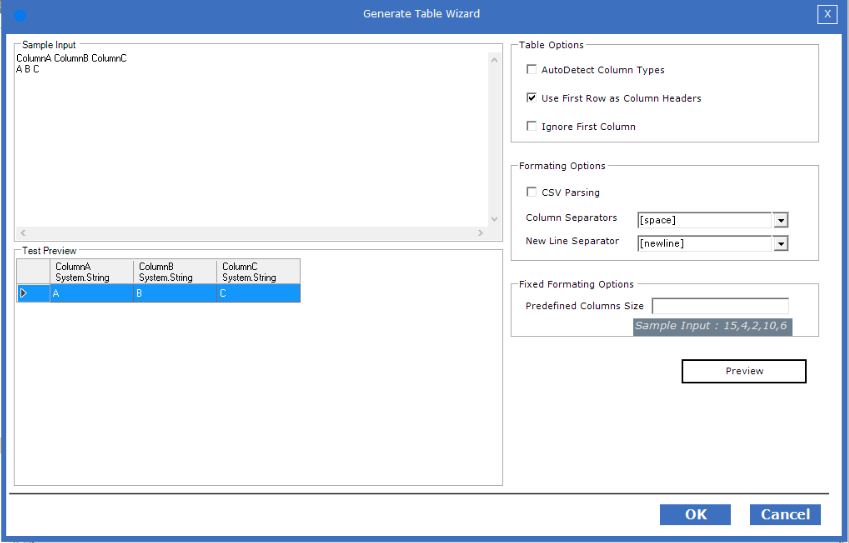Enable AutoDetect Column Types checkbox

point(531,70)
